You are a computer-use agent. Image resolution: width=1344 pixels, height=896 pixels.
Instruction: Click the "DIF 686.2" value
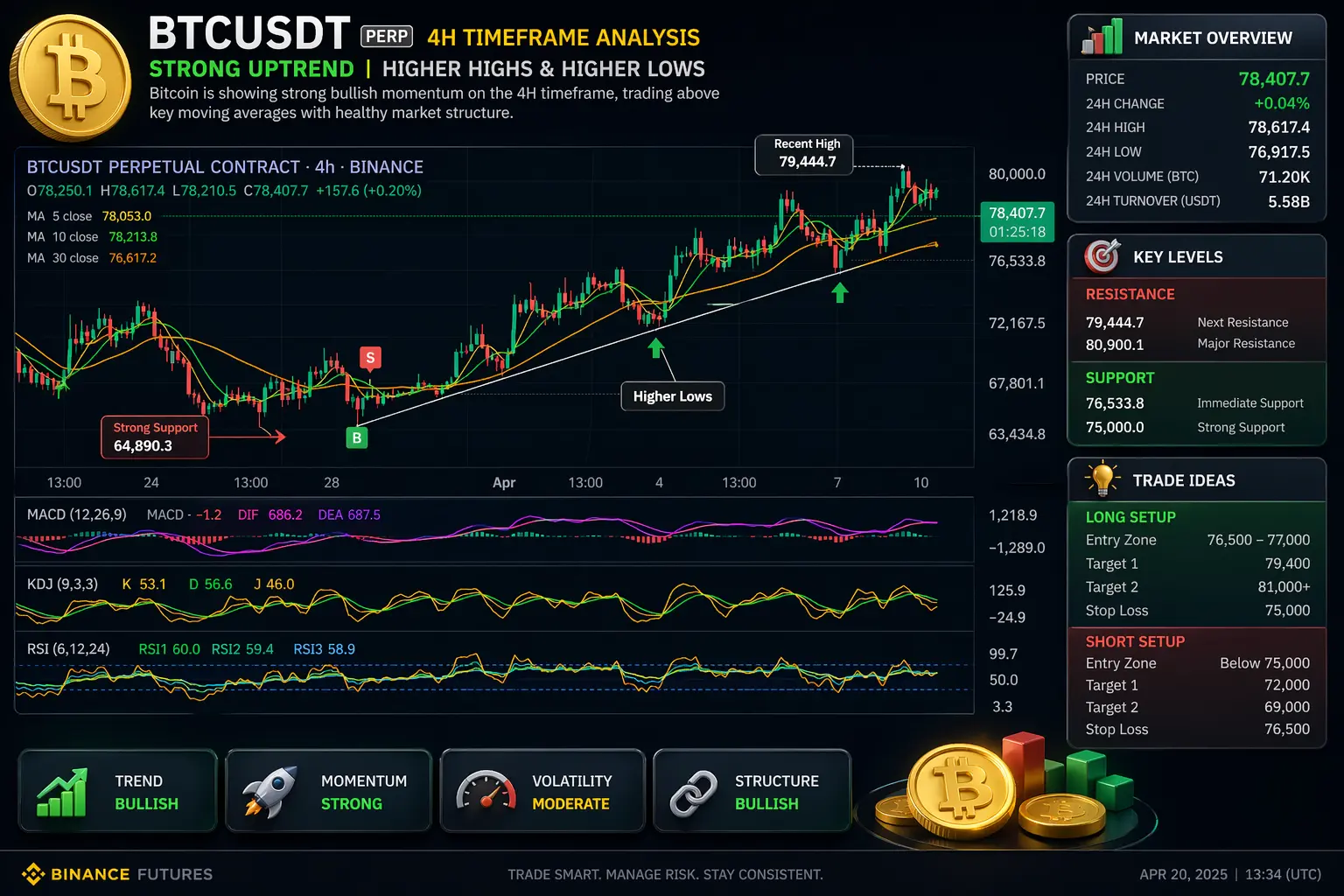point(270,514)
